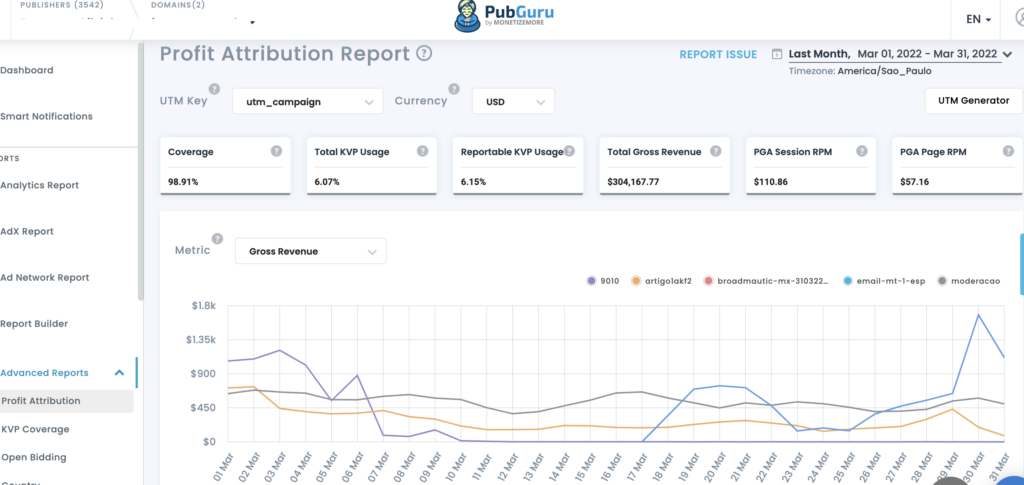This screenshot has height=485, width=1024.
Task: Click help icon on PGA Page RPM card
Action: [1005, 151]
